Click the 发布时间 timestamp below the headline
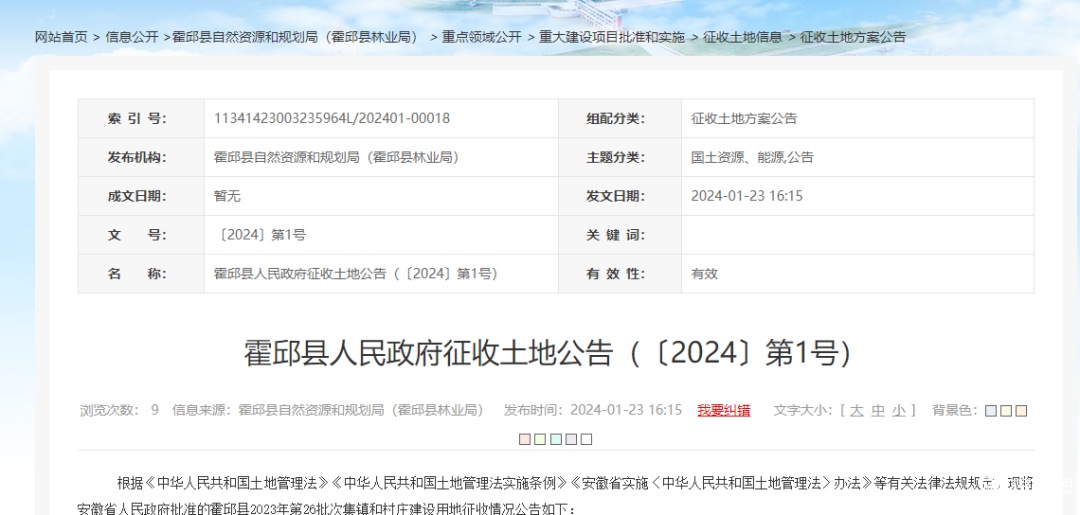Image resolution: width=1080 pixels, height=515 pixels. click(x=592, y=410)
